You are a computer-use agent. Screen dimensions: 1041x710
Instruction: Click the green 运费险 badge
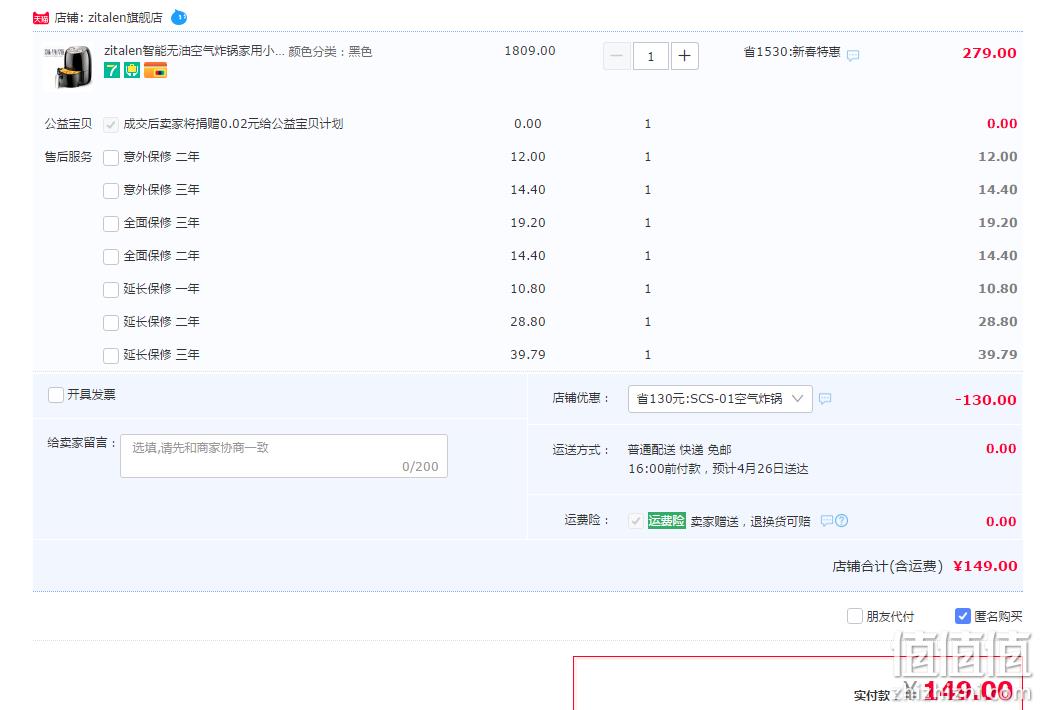(667, 521)
